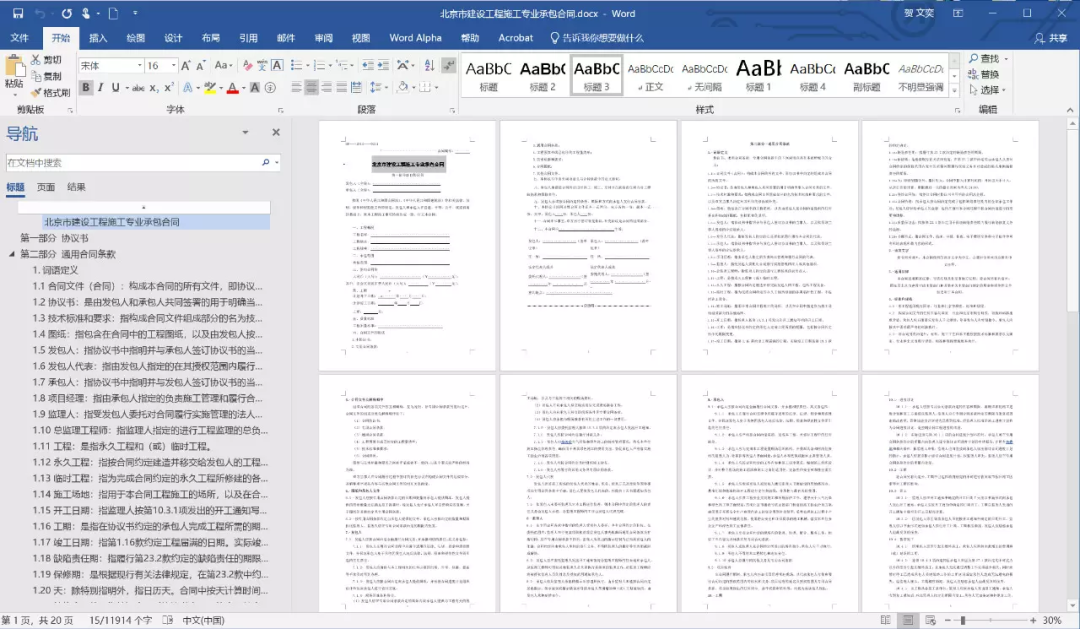1080x629 pixels.
Task: Open line spacing dropdown
Action: [377, 87]
